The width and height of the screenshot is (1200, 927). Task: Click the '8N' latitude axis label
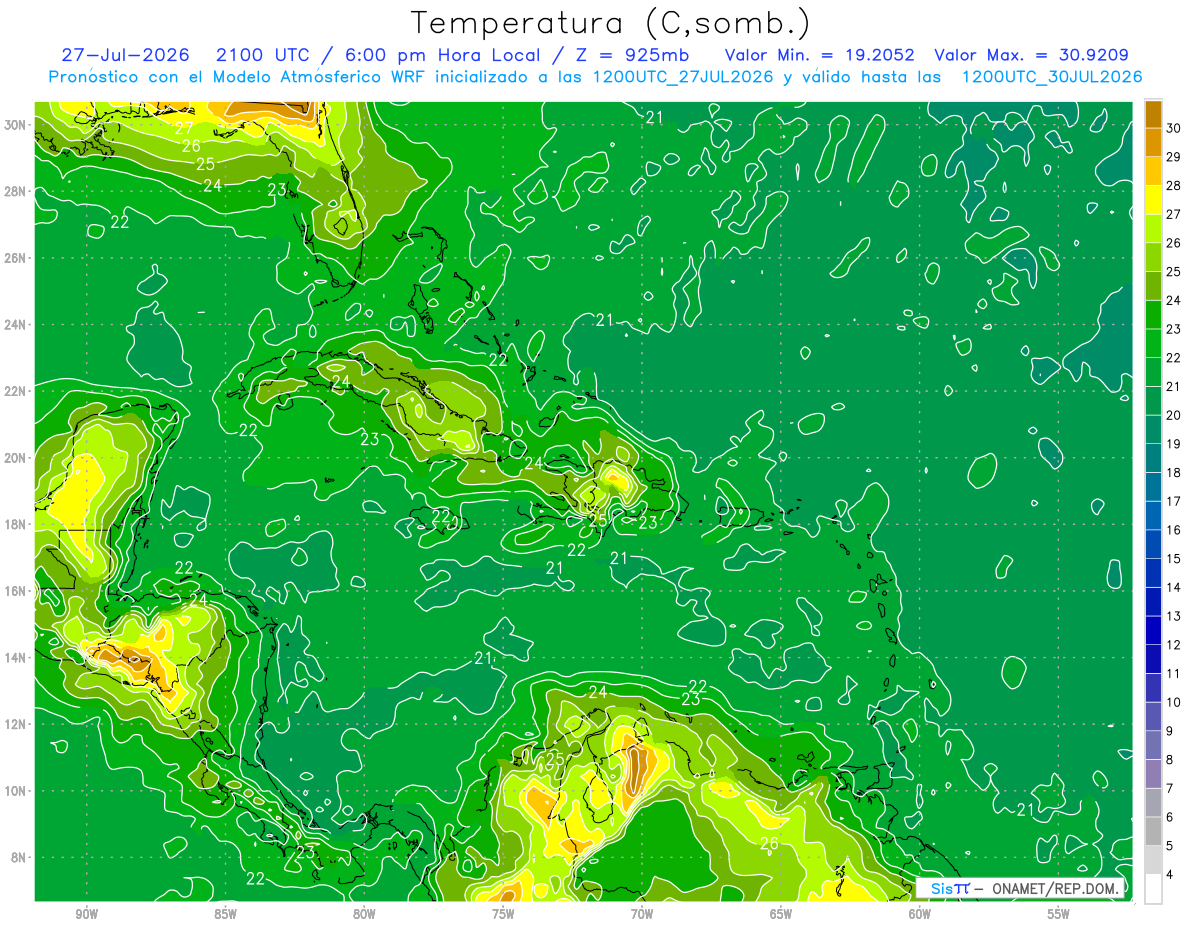pos(20,857)
